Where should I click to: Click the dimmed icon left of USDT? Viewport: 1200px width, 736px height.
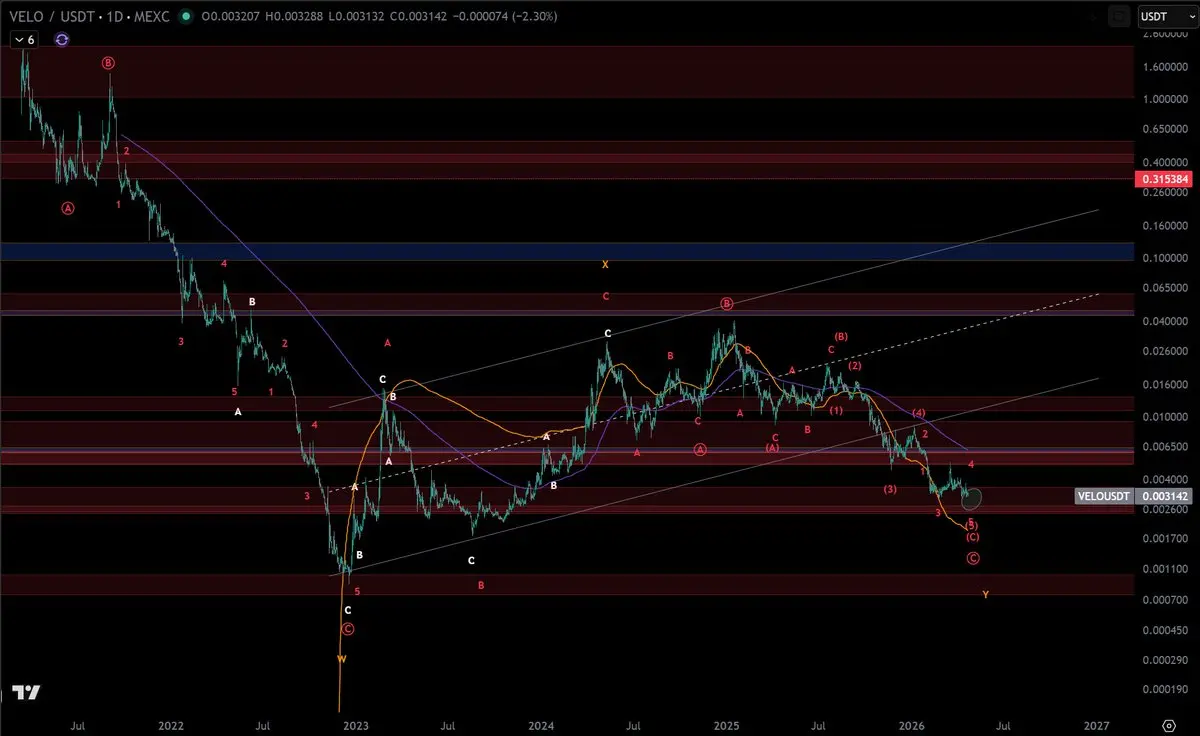click(x=1121, y=16)
